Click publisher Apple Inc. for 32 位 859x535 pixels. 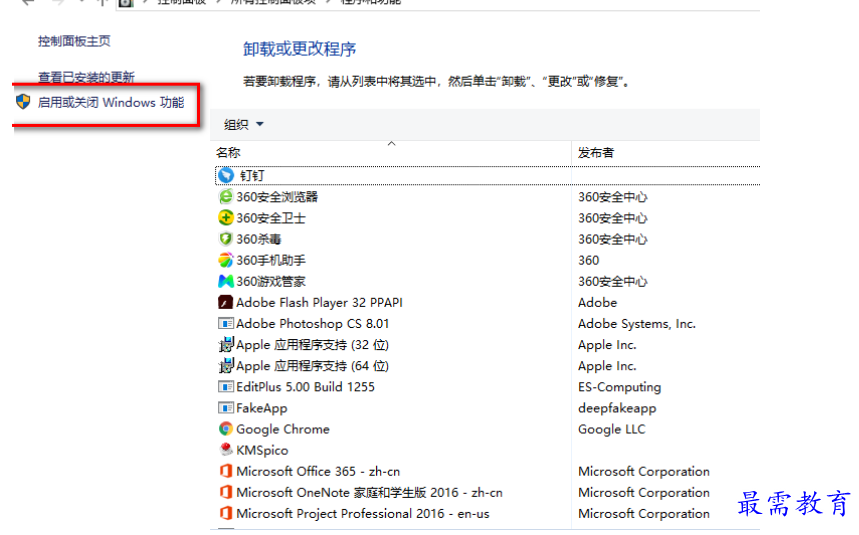pos(607,344)
